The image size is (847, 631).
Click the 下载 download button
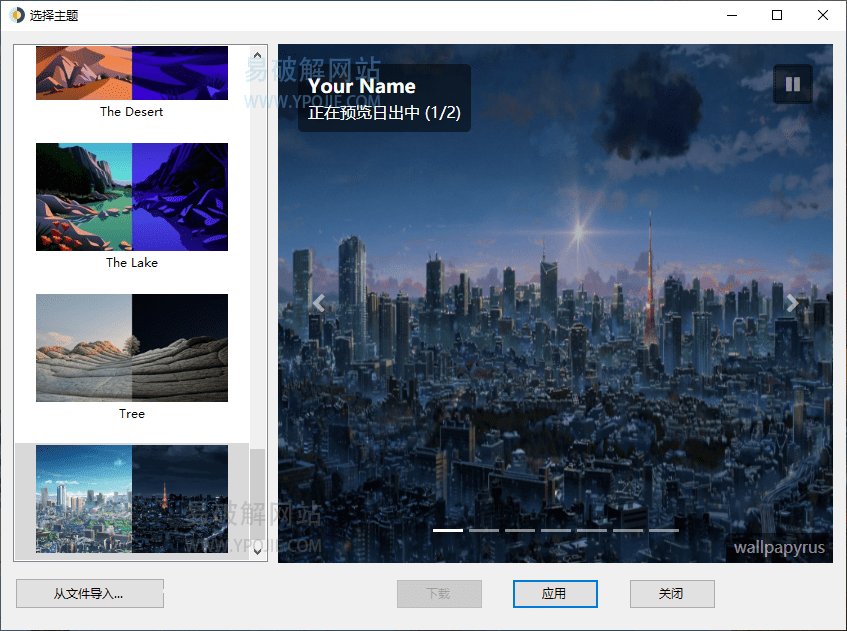coord(439,593)
